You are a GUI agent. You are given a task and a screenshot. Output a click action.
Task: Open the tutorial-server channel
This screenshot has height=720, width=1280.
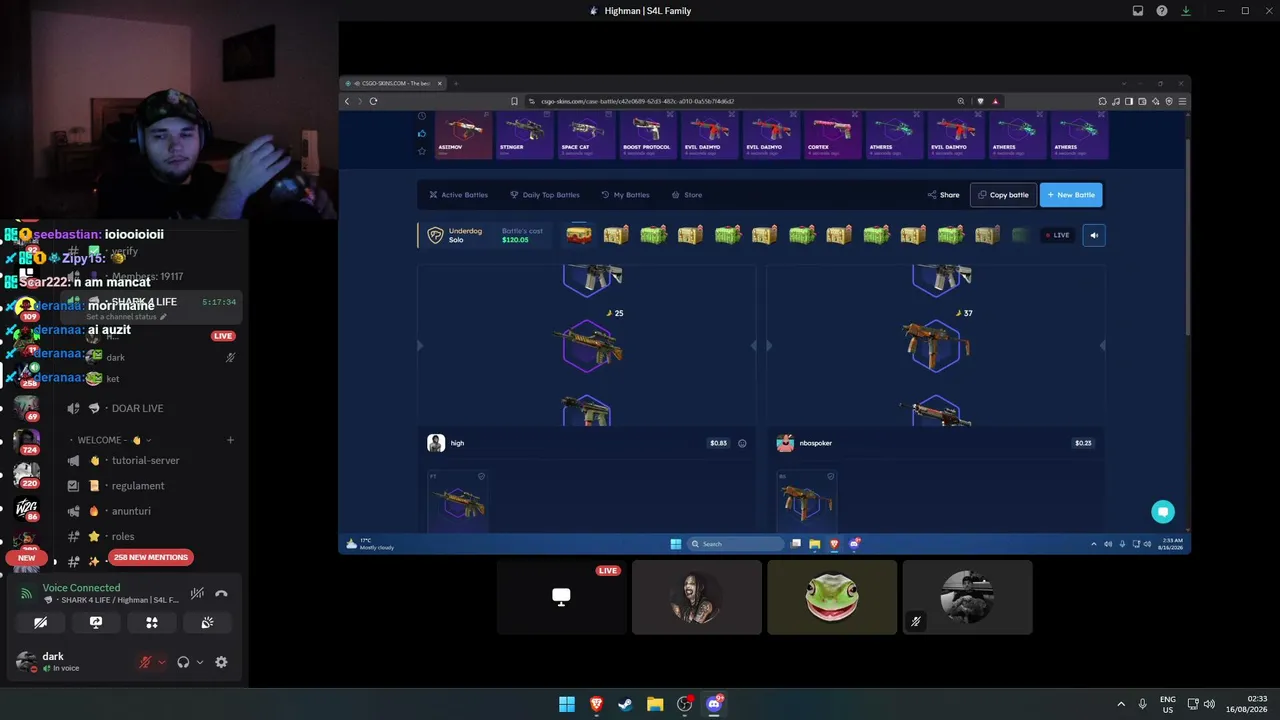tap(146, 461)
